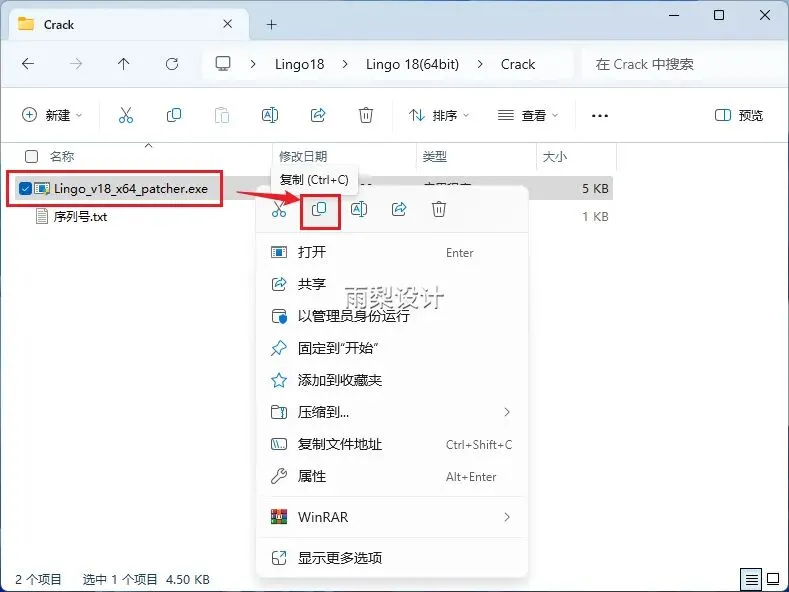Open the 新建 dropdown
This screenshot has height=592, width=789.
coord(52,115)
